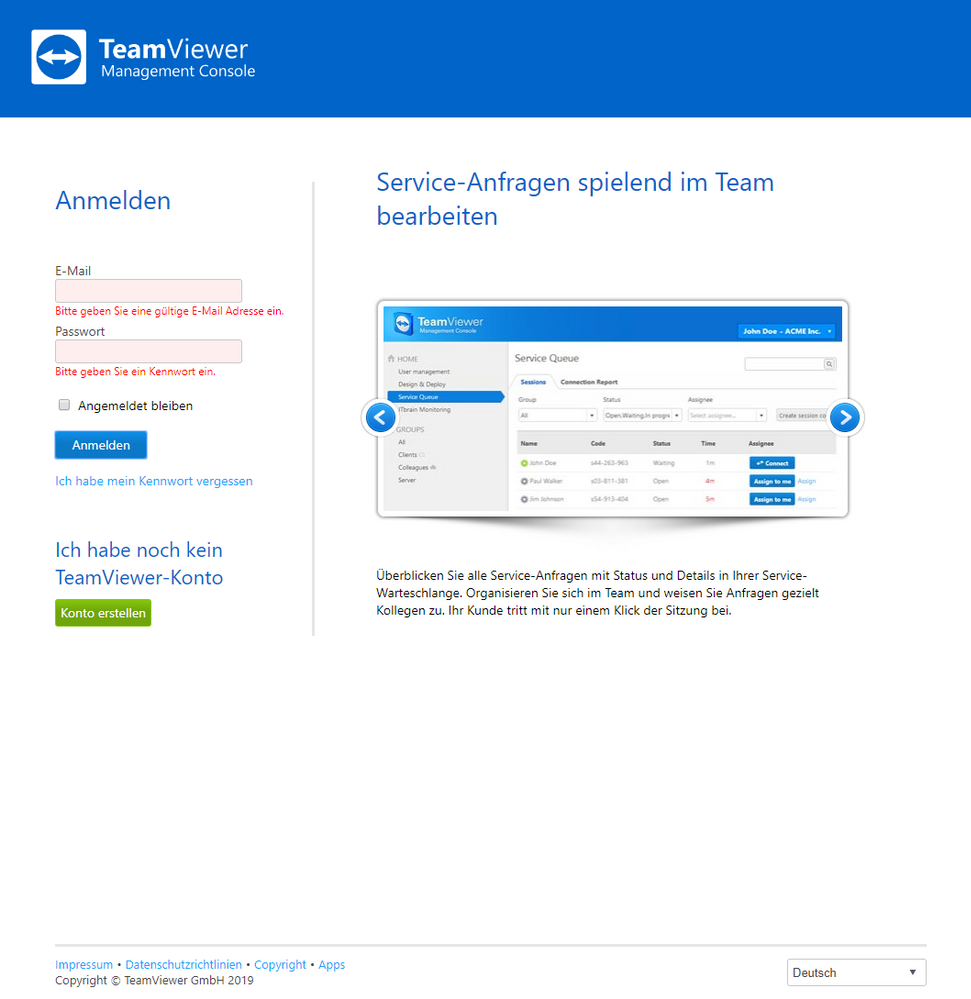Click the Anmelden heading text

tap(113, 201)
